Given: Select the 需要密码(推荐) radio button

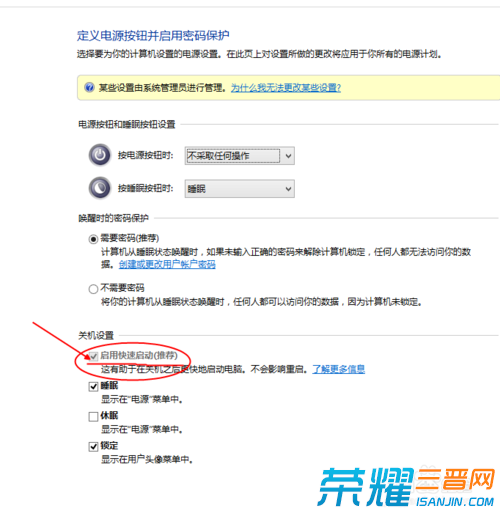Looking at the screenshot, I should point(93,239).
